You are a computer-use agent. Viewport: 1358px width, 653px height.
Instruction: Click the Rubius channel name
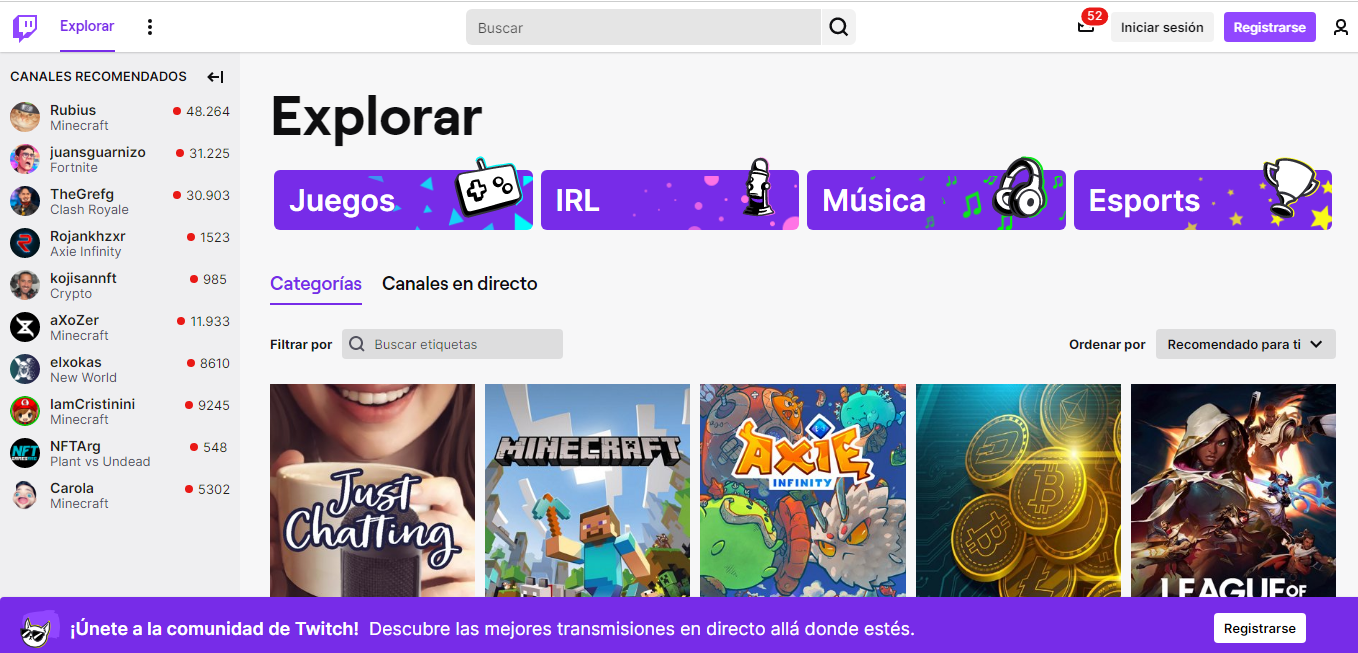73,110
